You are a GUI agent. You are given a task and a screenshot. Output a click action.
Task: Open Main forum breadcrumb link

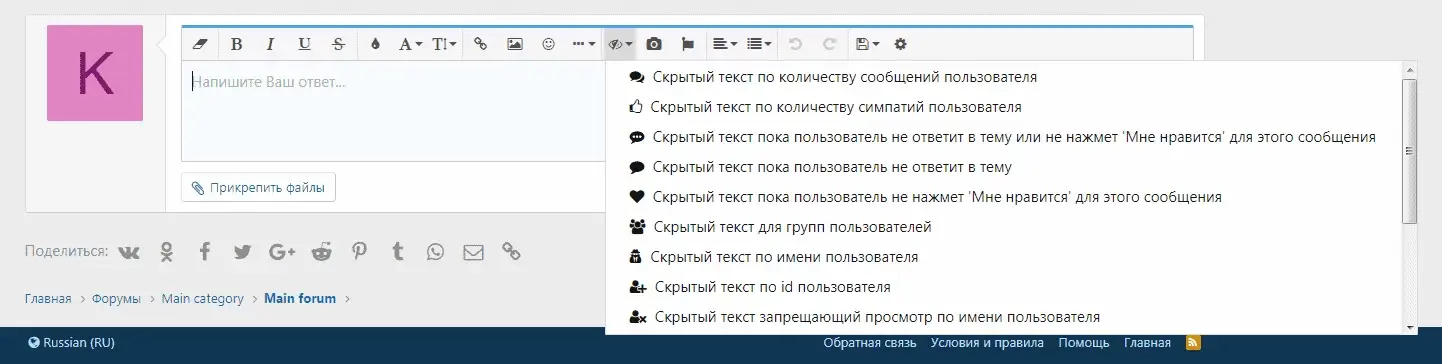coord(300,299)
